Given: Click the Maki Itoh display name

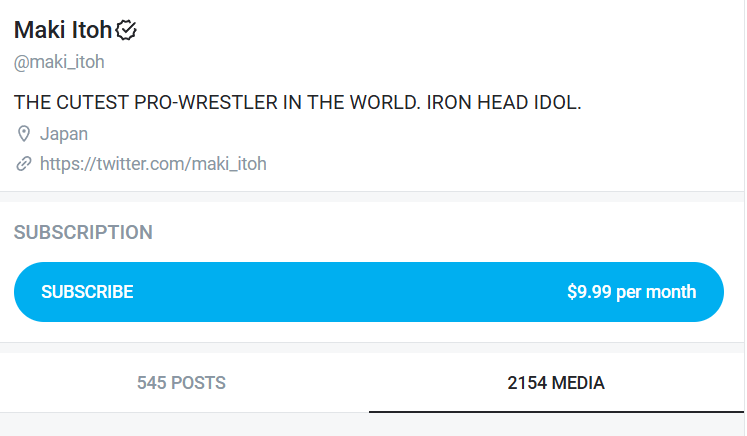Looking at the screenshot, I should pyautogui.click(x=63, y=31).
